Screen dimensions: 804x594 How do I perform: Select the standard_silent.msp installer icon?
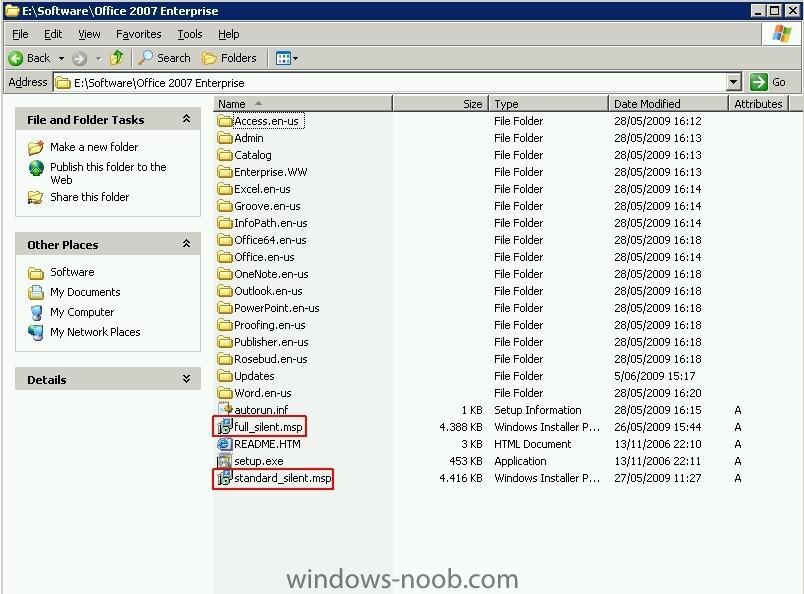[225, 478]
